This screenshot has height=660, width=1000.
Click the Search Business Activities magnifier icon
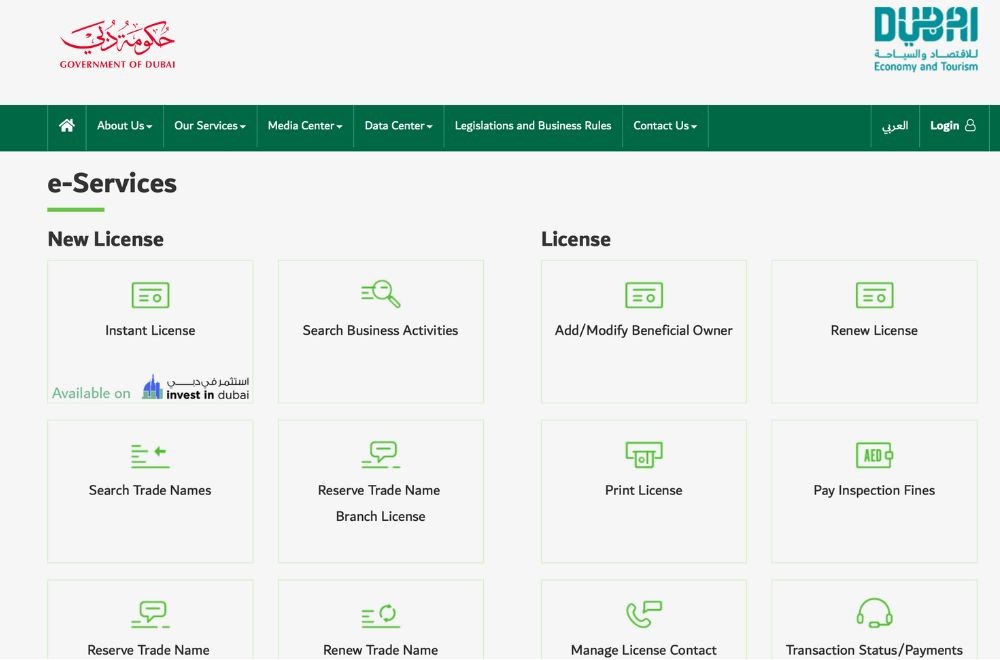(381, 294)
